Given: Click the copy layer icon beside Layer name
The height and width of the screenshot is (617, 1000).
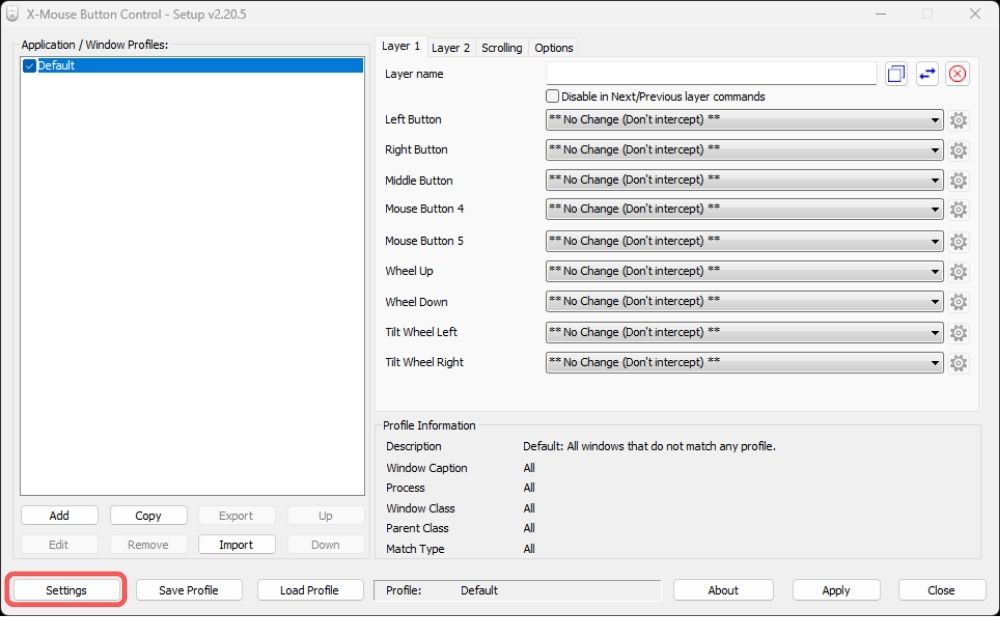Looking at the screenshot, I should click(x=896, y=74).
